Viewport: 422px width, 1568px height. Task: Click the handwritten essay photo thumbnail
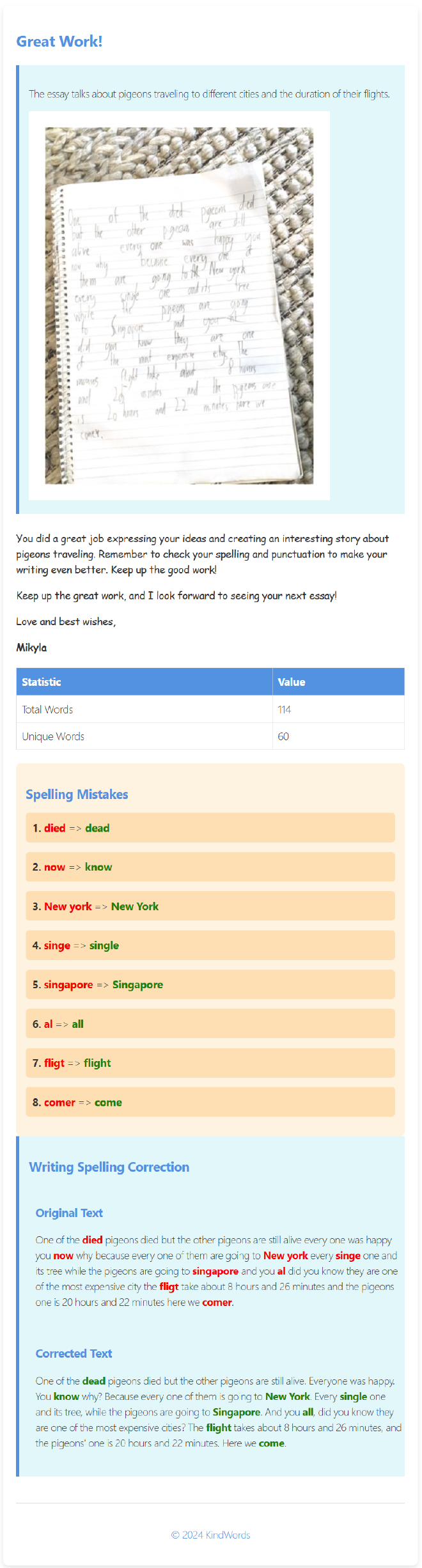pyautogui.click(x=179, y=306)
